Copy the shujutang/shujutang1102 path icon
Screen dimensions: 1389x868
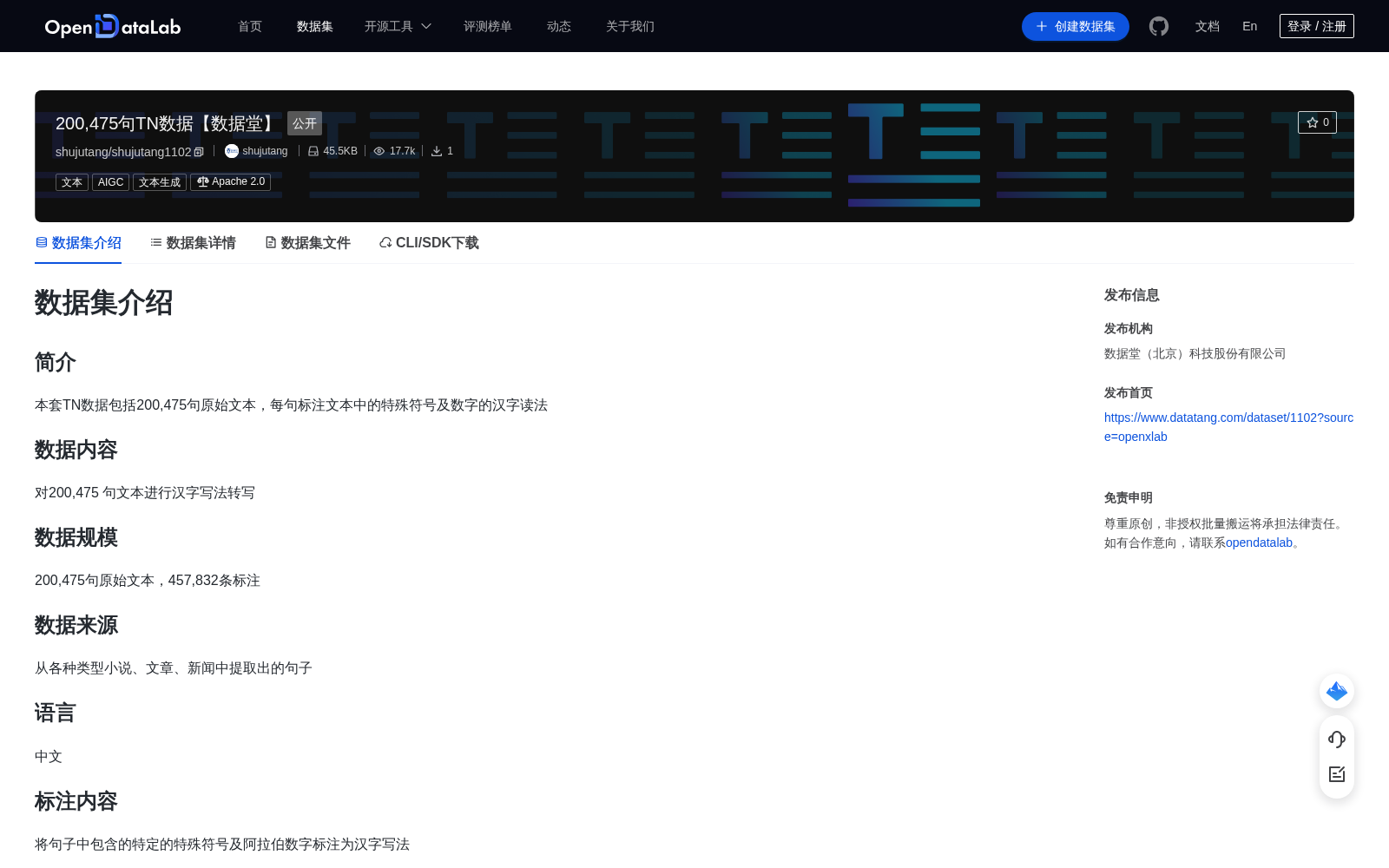pos(199,152)
